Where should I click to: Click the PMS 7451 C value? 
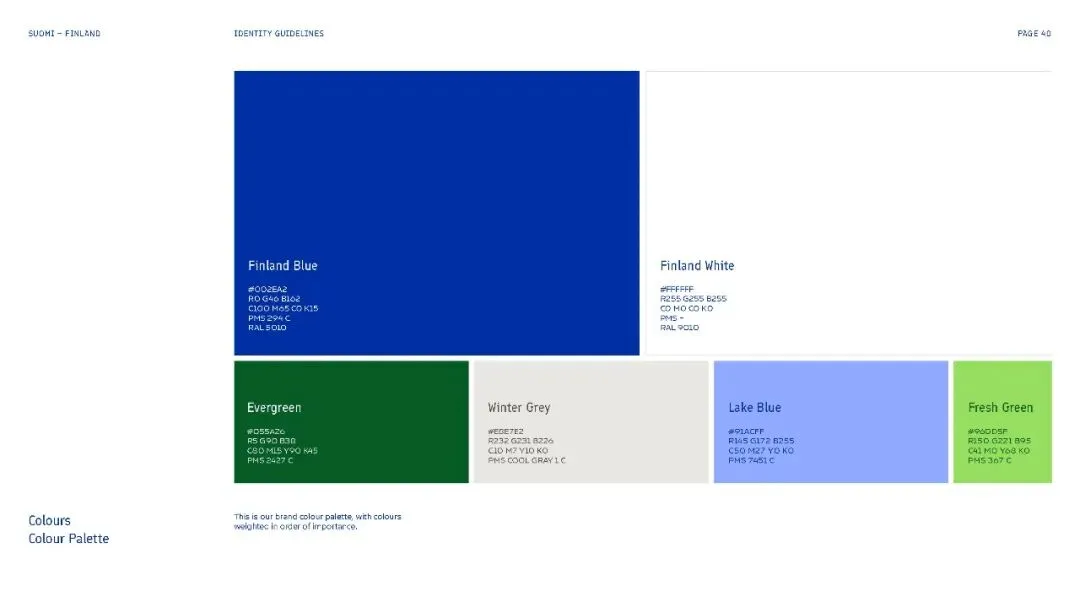pos(751,460)
